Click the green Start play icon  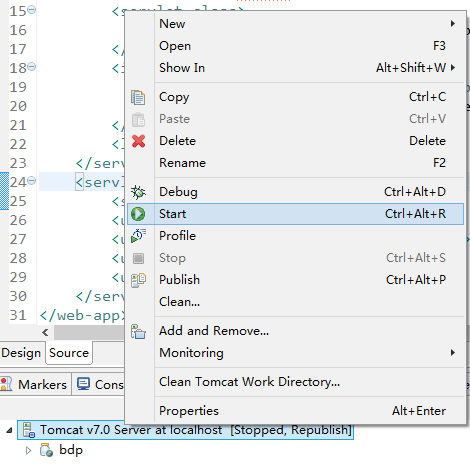tap(138, 214)
